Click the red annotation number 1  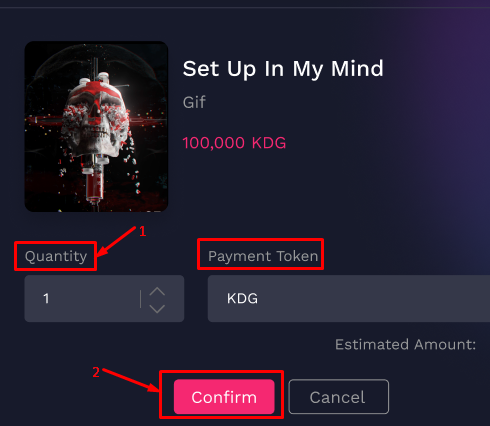(x=143, y=231)
